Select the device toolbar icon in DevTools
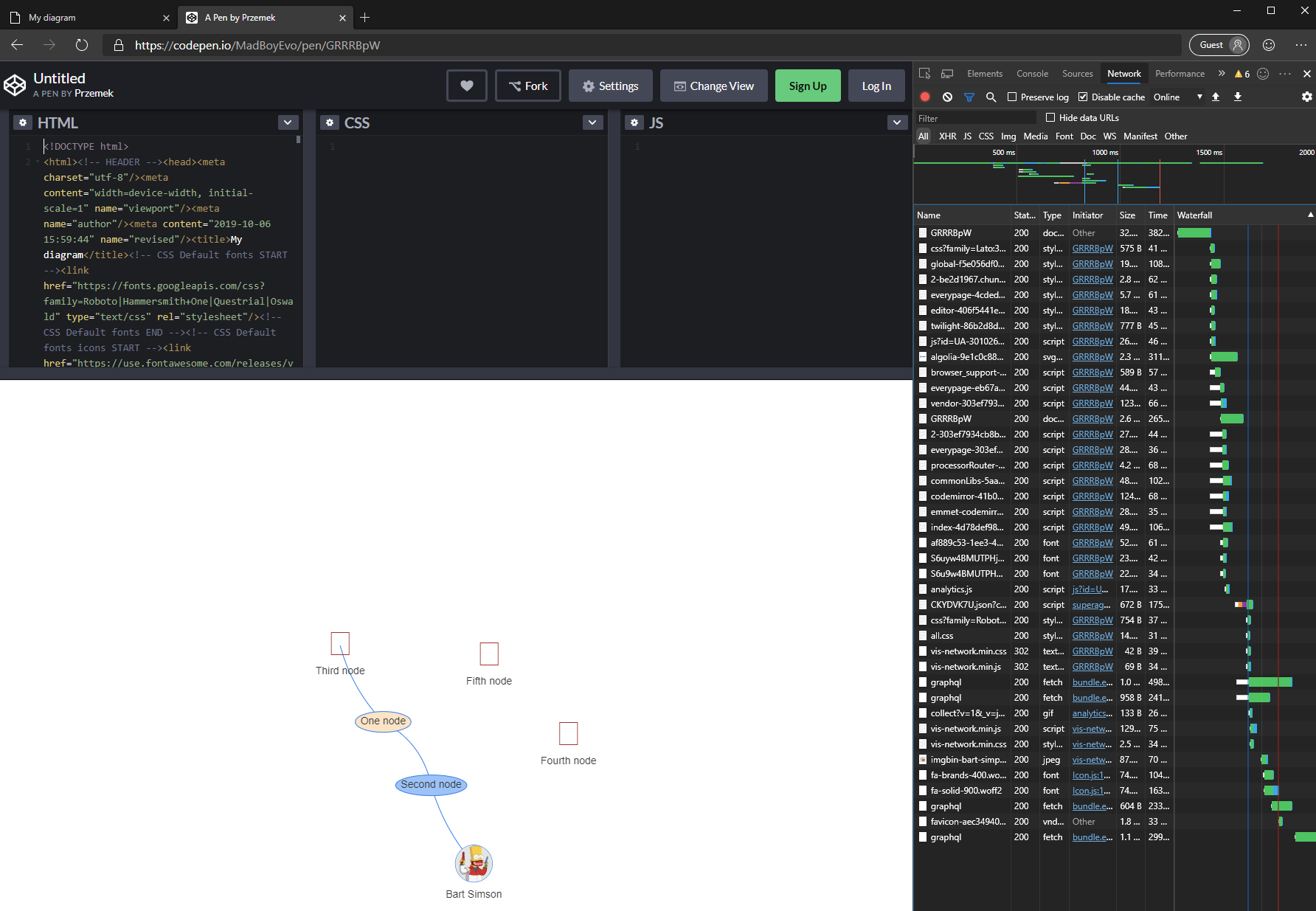Viewport: 1316px width, 911px height. click(x=946, y=73)
